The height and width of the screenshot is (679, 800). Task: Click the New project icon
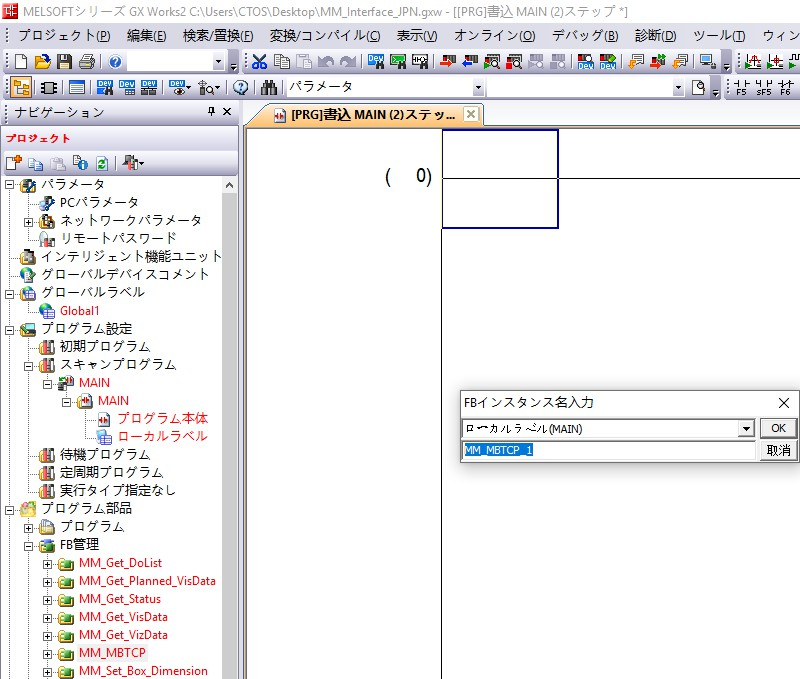pyautogui.click(x=21, y=62)
